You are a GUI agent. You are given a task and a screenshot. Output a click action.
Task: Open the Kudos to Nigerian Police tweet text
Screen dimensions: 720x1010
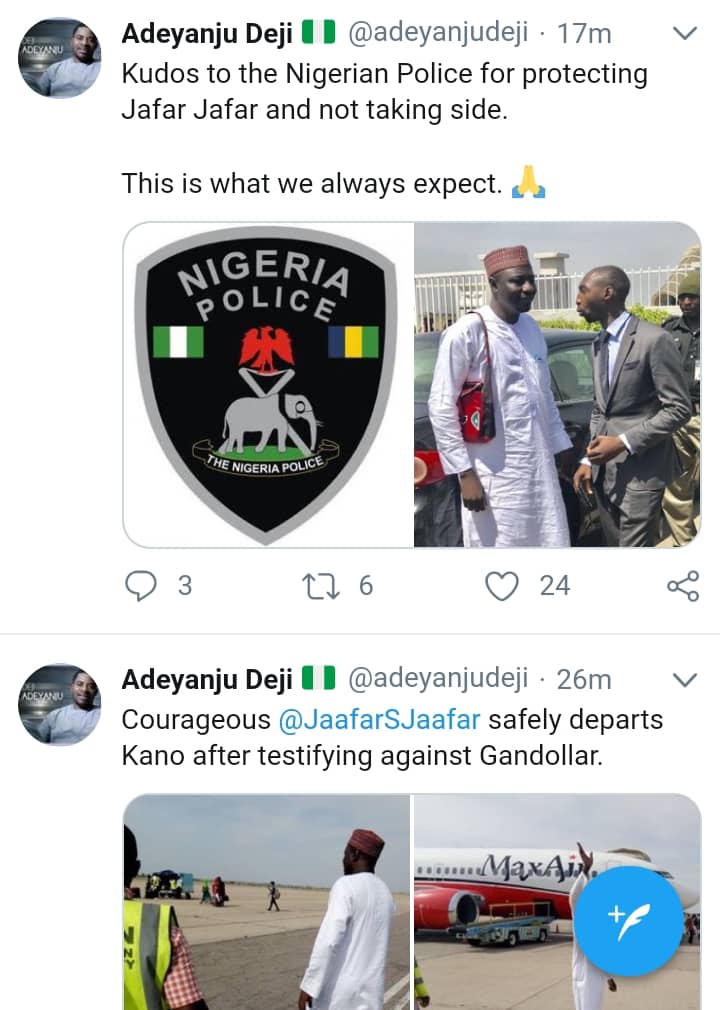(384, 91)
